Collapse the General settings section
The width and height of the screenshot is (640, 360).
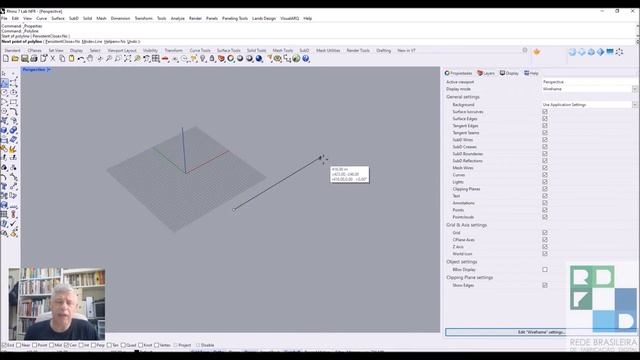click(462, 97)
